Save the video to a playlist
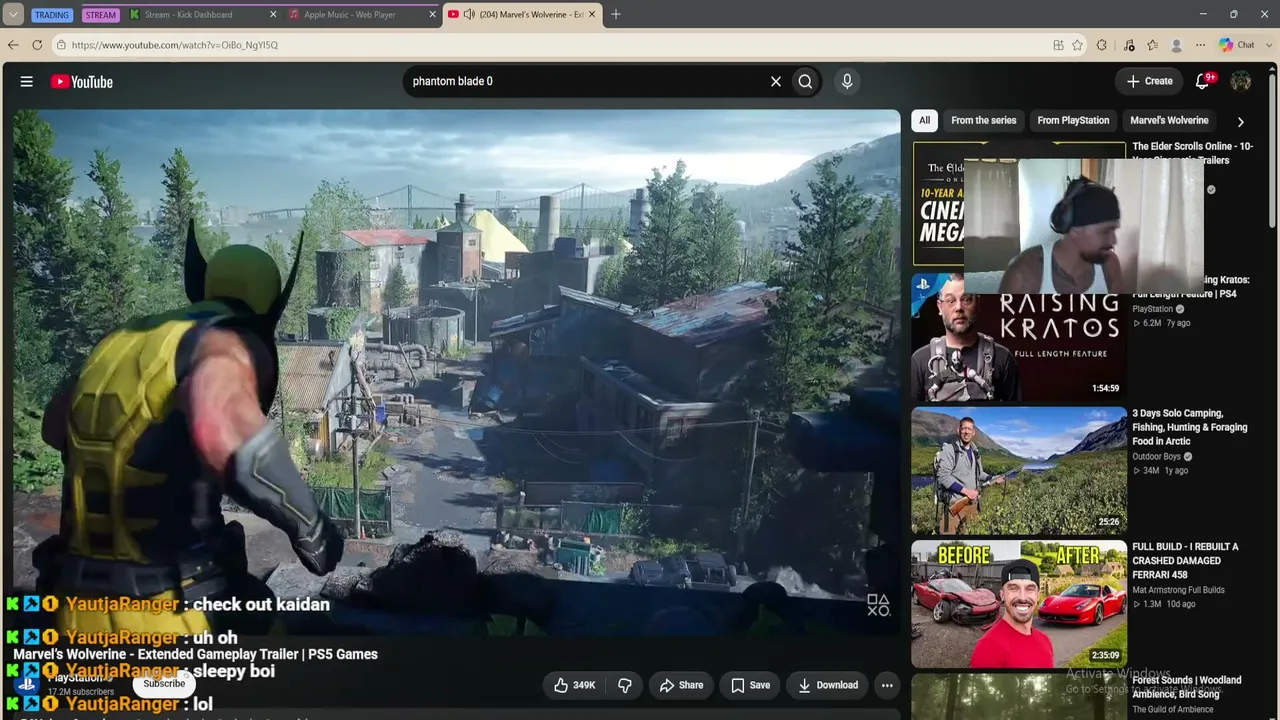Image resolution: width=1280 pixels, height=720 pixels. coord(750,685)
